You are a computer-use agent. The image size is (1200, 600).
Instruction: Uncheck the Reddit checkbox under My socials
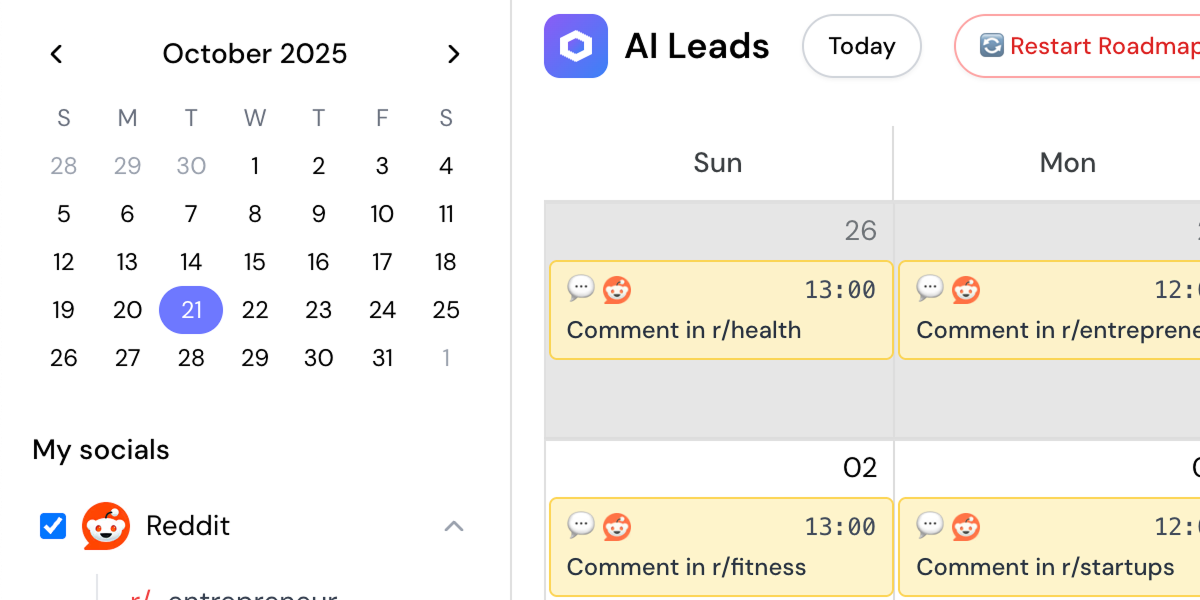[x=52, y=526]
